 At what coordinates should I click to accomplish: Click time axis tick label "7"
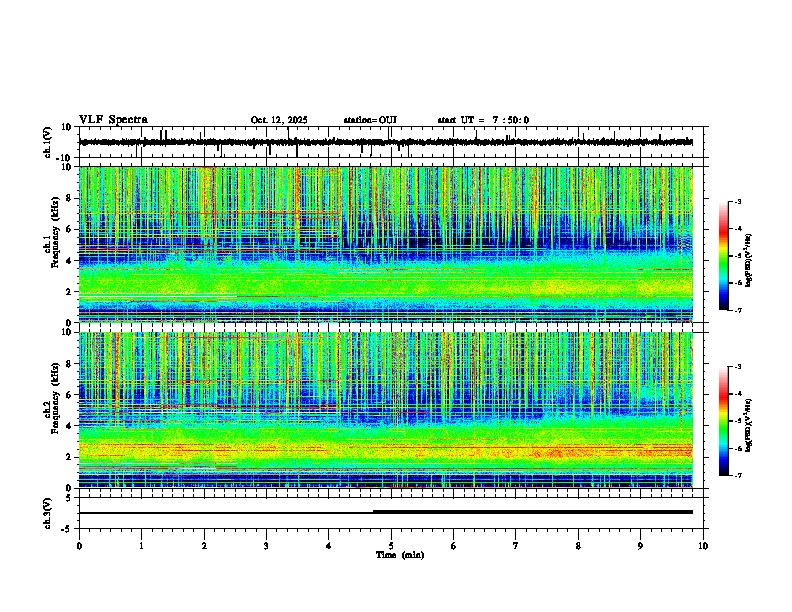516,546
